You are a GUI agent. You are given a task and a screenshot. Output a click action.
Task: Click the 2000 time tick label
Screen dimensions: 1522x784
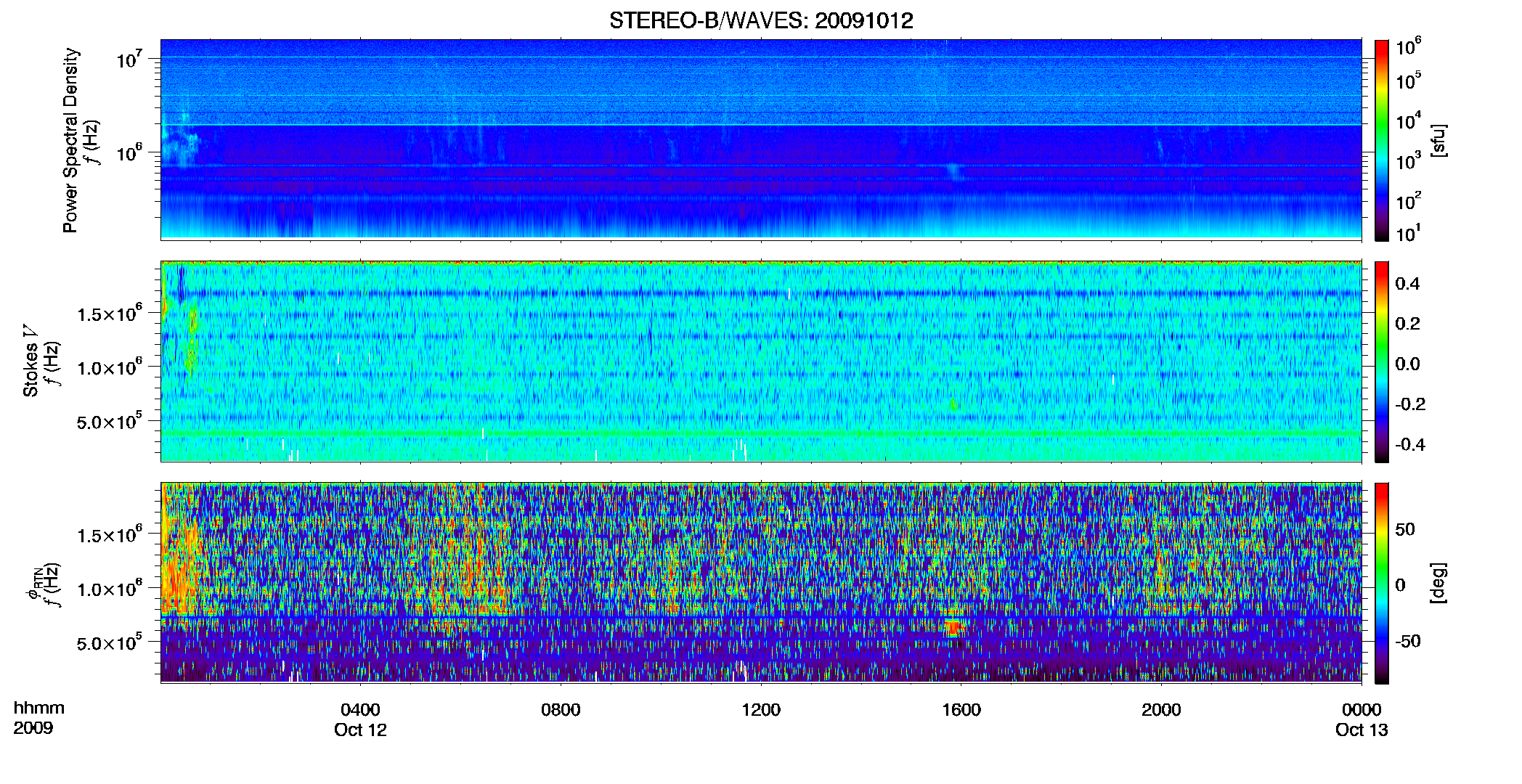[1161, 710]
